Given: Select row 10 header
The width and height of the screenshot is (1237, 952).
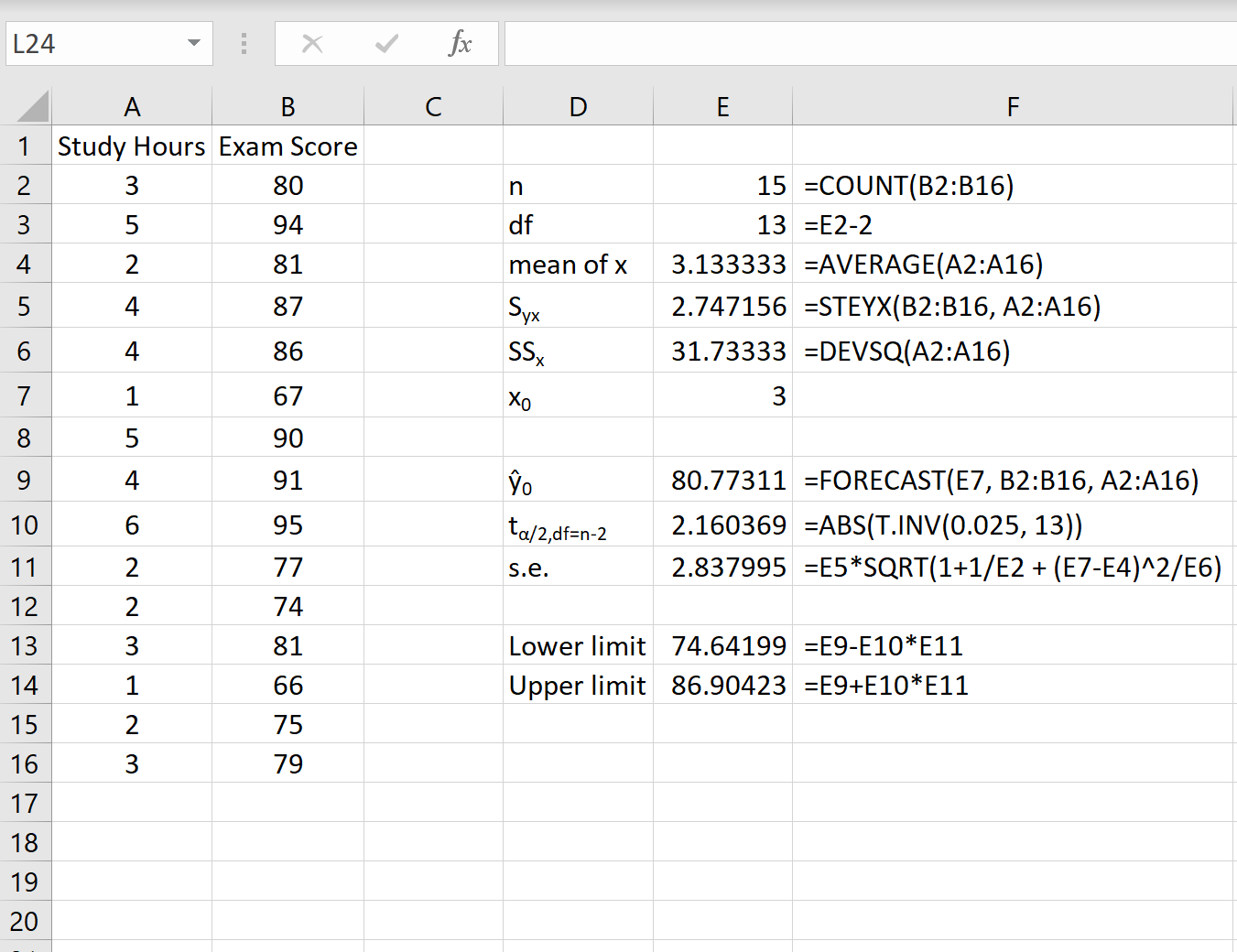Looking at the screenshot, I should point(27,524).
